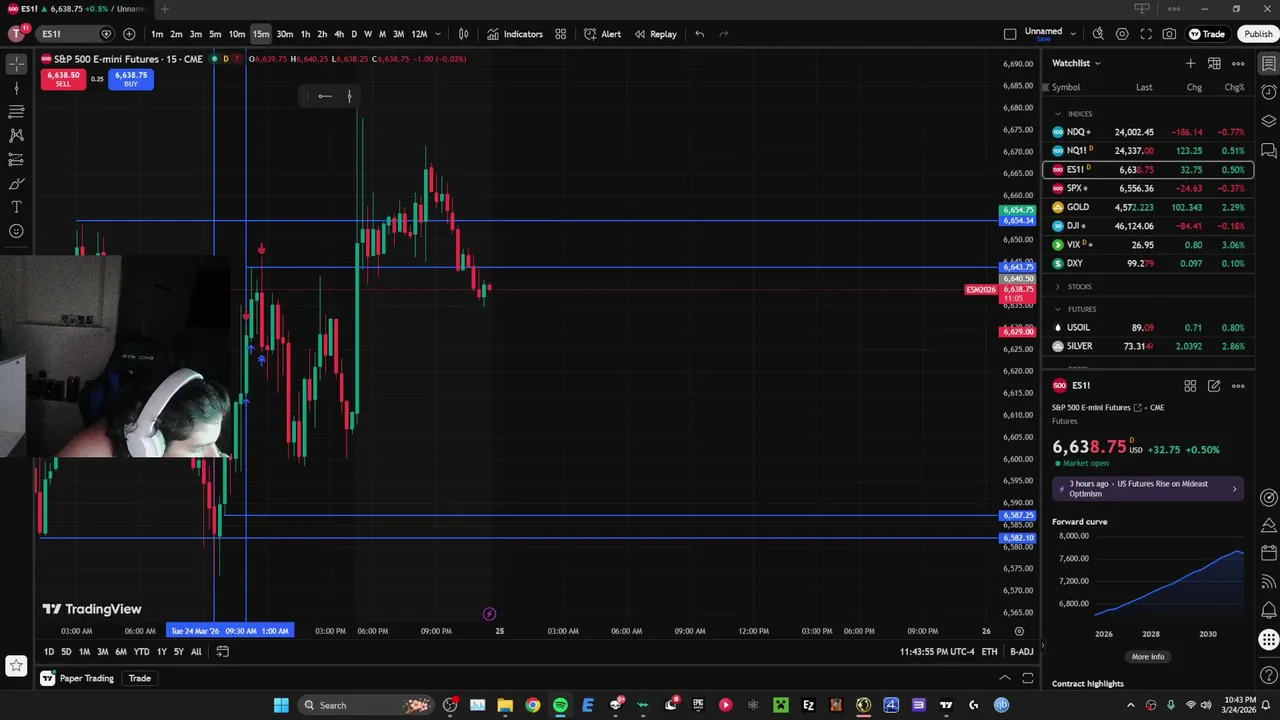Switch to the 5m timeframe
The width and height of the screenshot is (1280, 720).
(215, 34)
